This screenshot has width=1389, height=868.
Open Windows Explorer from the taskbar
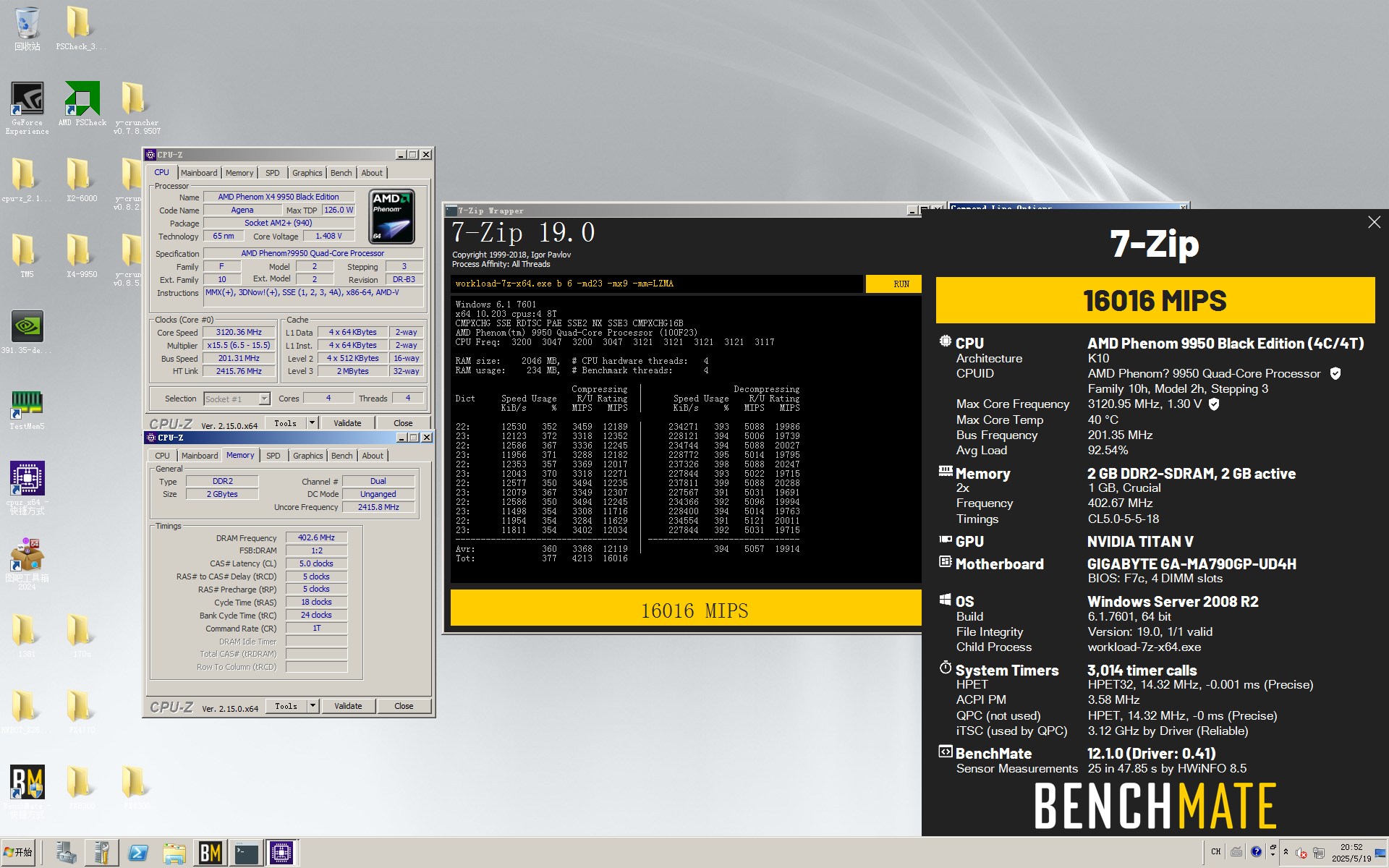coord(174,853)
